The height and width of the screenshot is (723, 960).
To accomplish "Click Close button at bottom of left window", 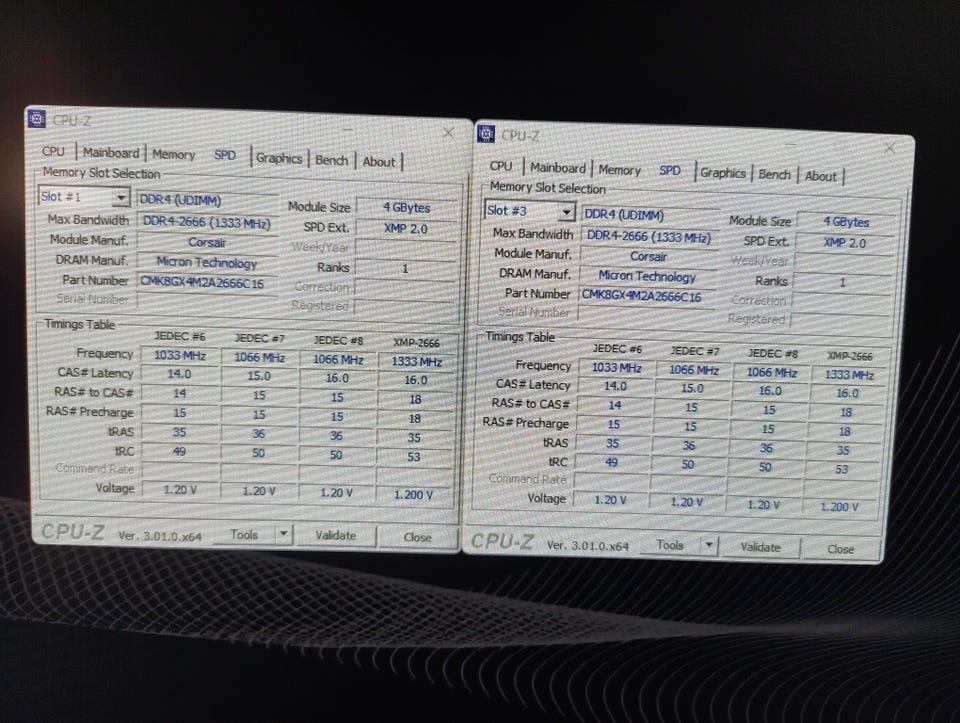I will (x=418, y=538).
